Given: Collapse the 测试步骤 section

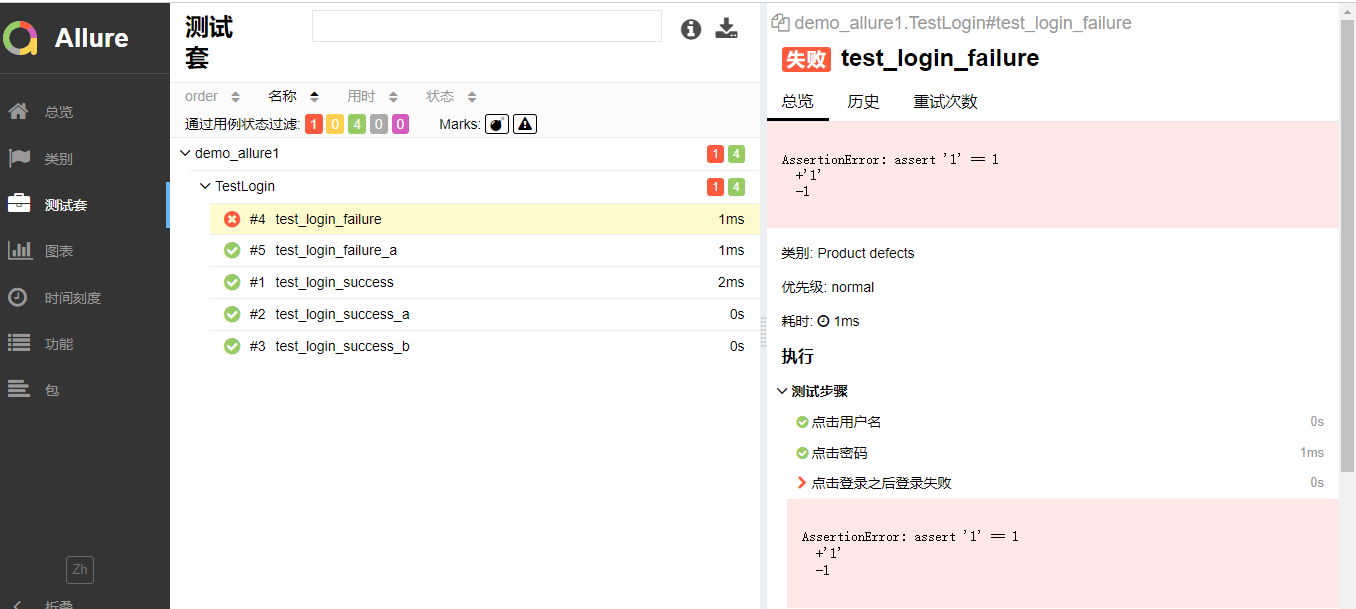Looking at the screenshot, I should click(x=782, y=391).
